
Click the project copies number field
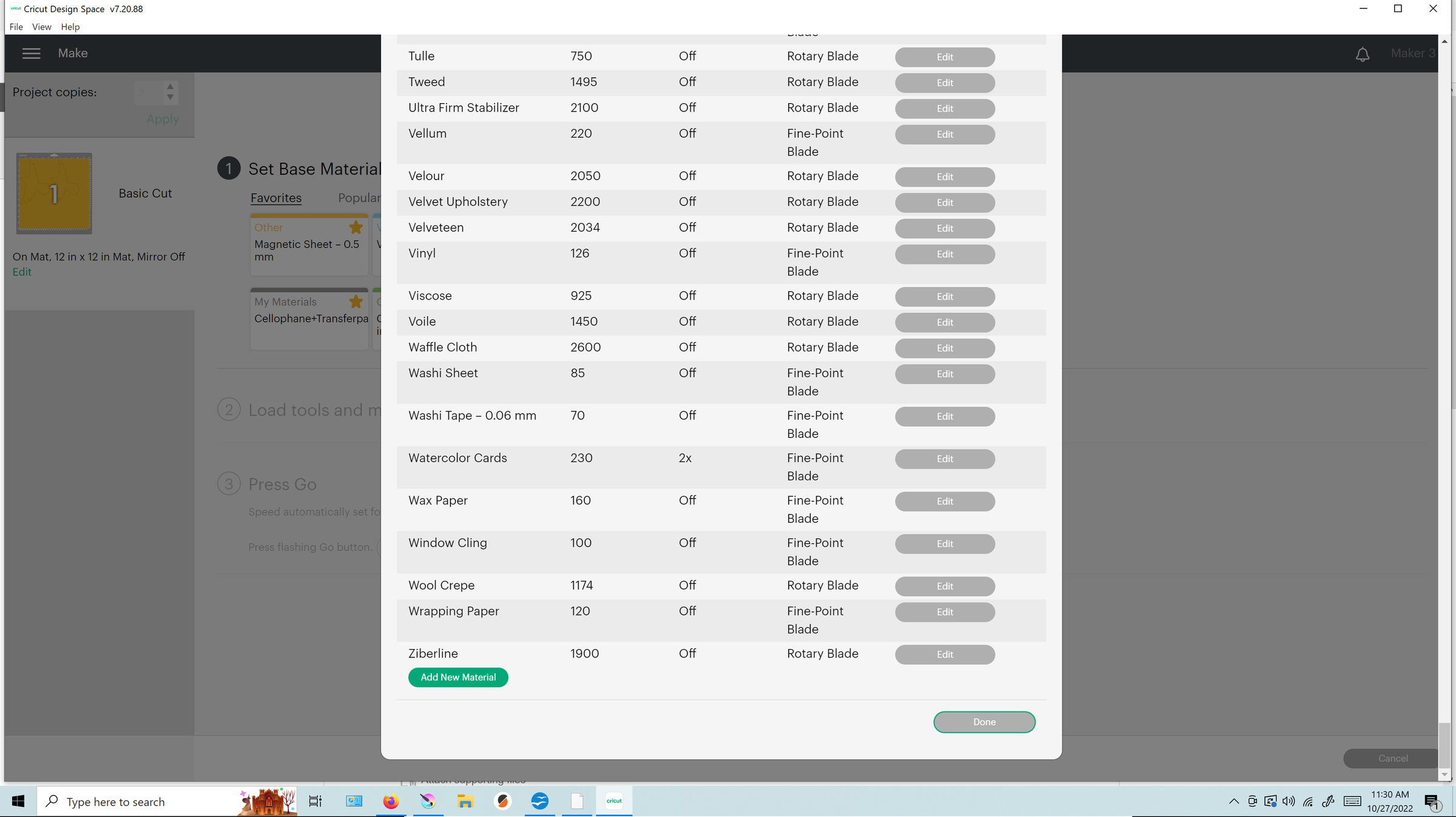tap(149, 92)
